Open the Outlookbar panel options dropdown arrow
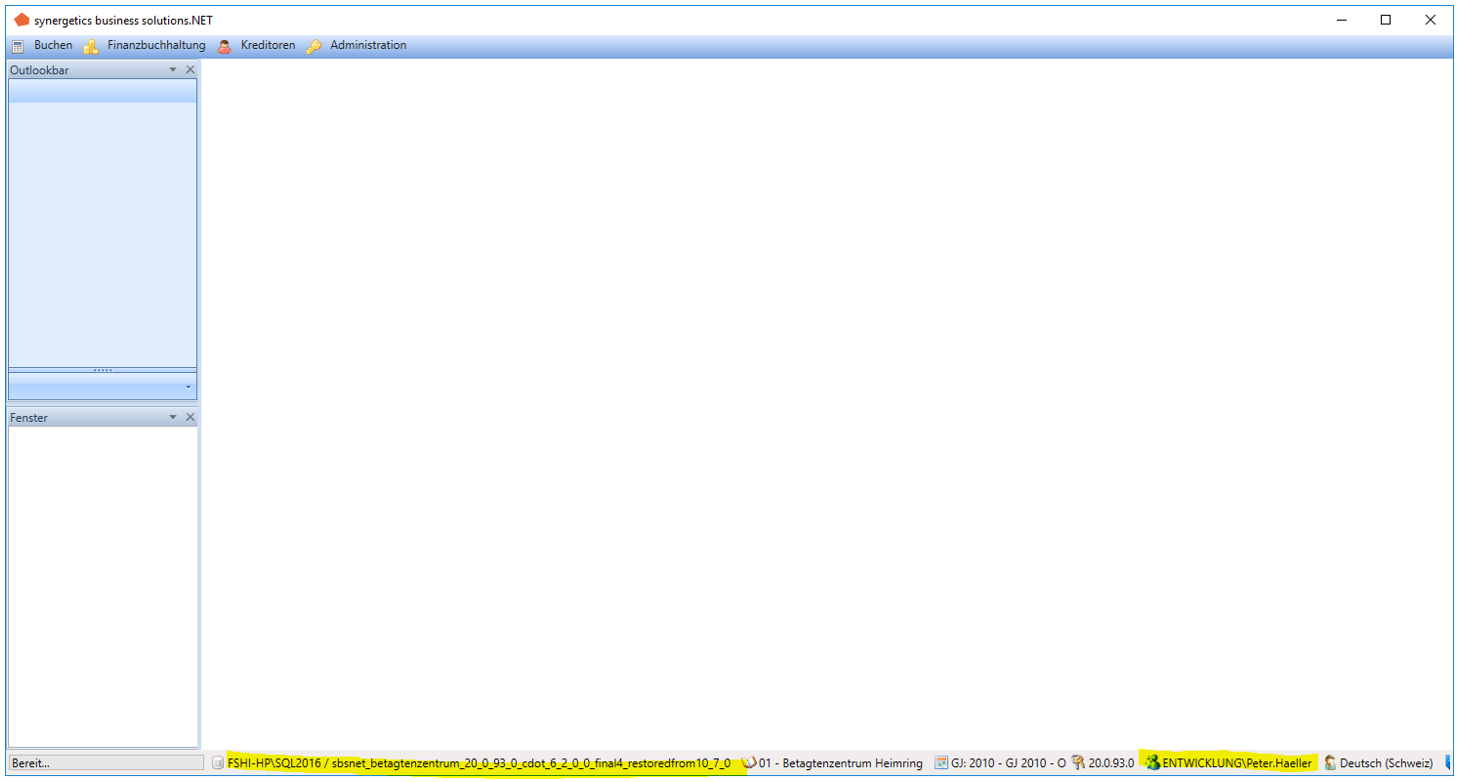The height and width of the screenshot is (782, 1459). click(173, 70)
